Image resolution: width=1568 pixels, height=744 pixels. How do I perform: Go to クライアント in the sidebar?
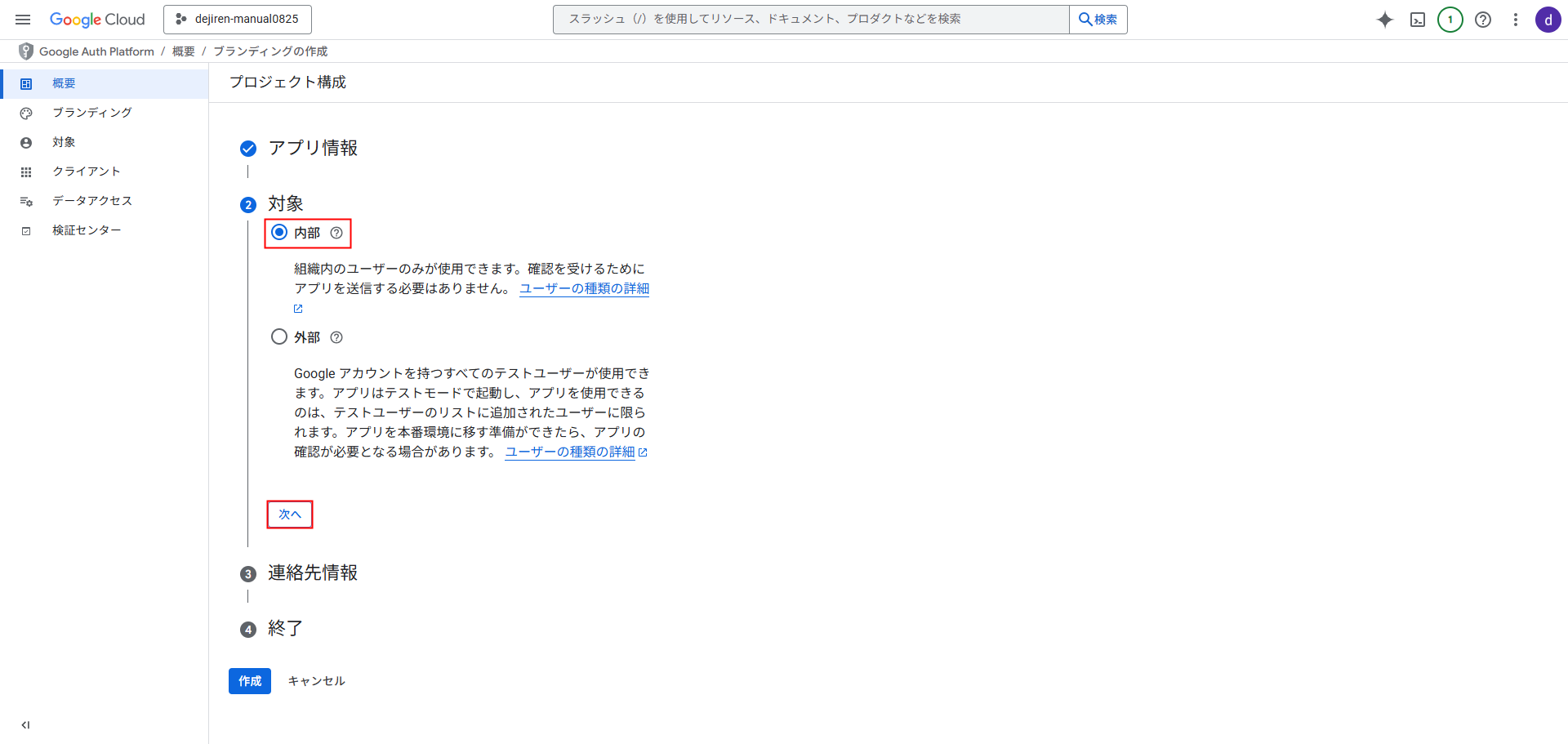(x=87, y=172)
